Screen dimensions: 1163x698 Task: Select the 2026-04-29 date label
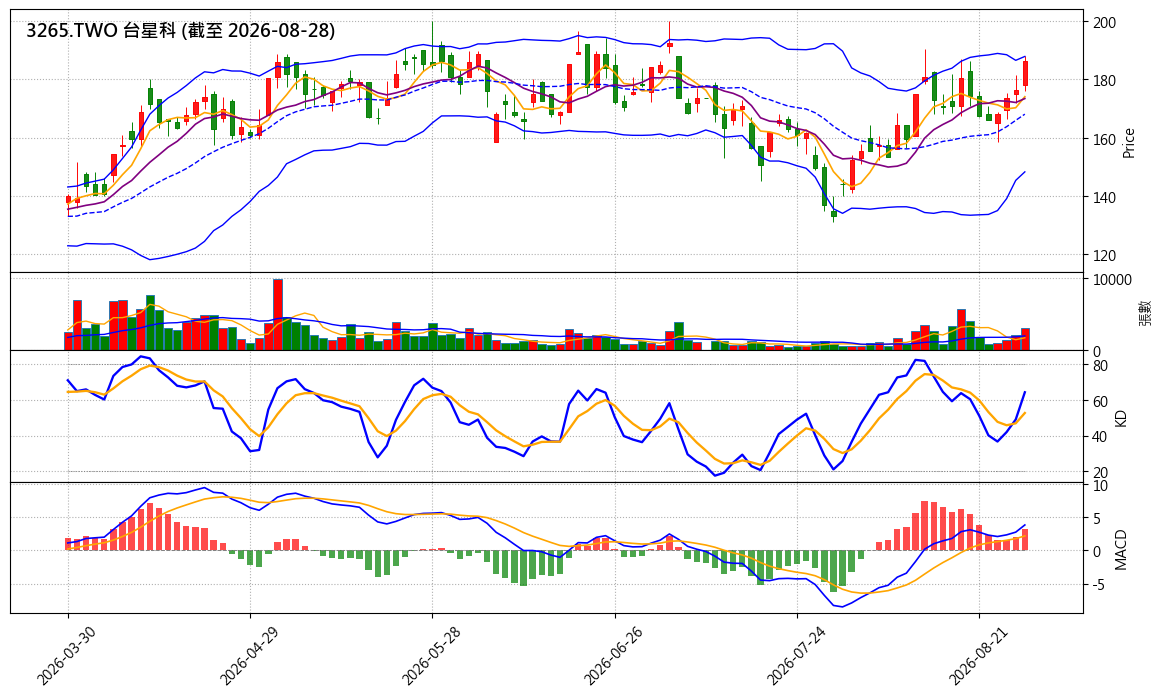point(246,655)
